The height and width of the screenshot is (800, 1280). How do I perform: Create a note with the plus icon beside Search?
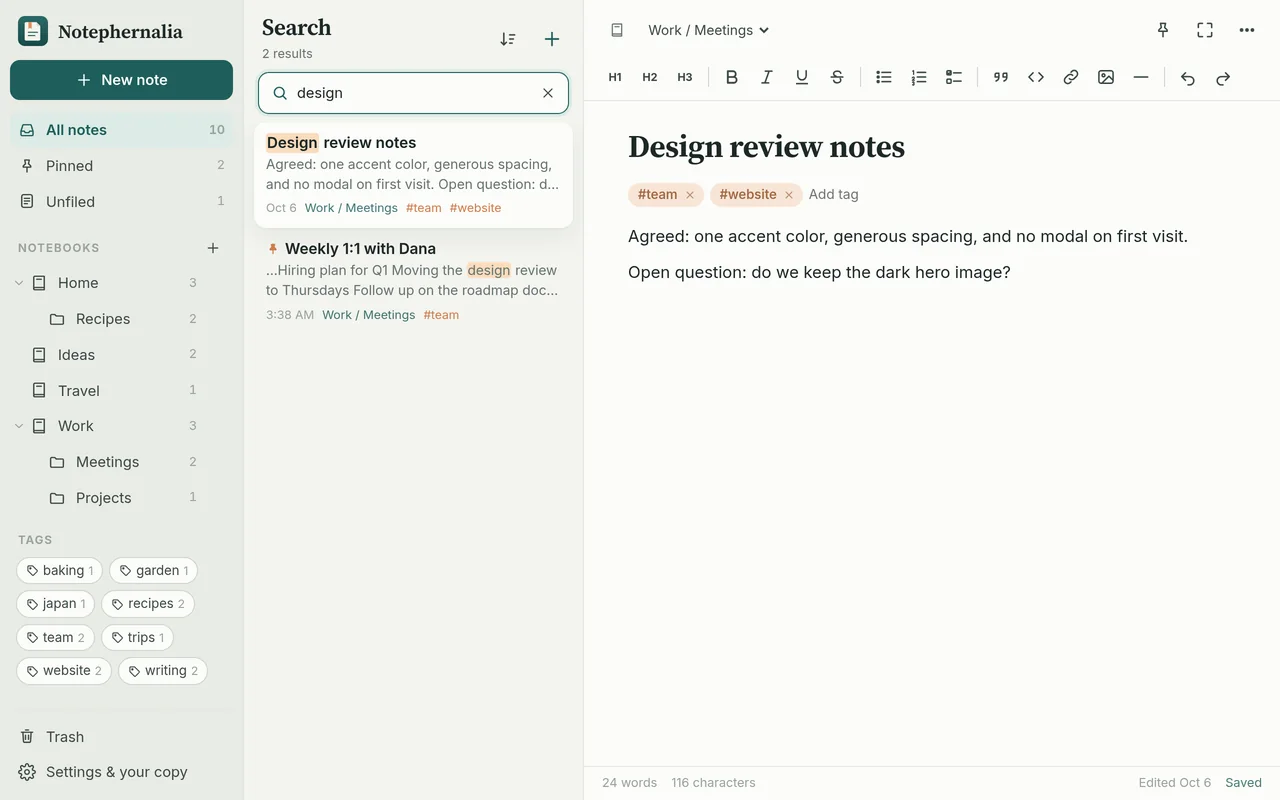(552, 39)
